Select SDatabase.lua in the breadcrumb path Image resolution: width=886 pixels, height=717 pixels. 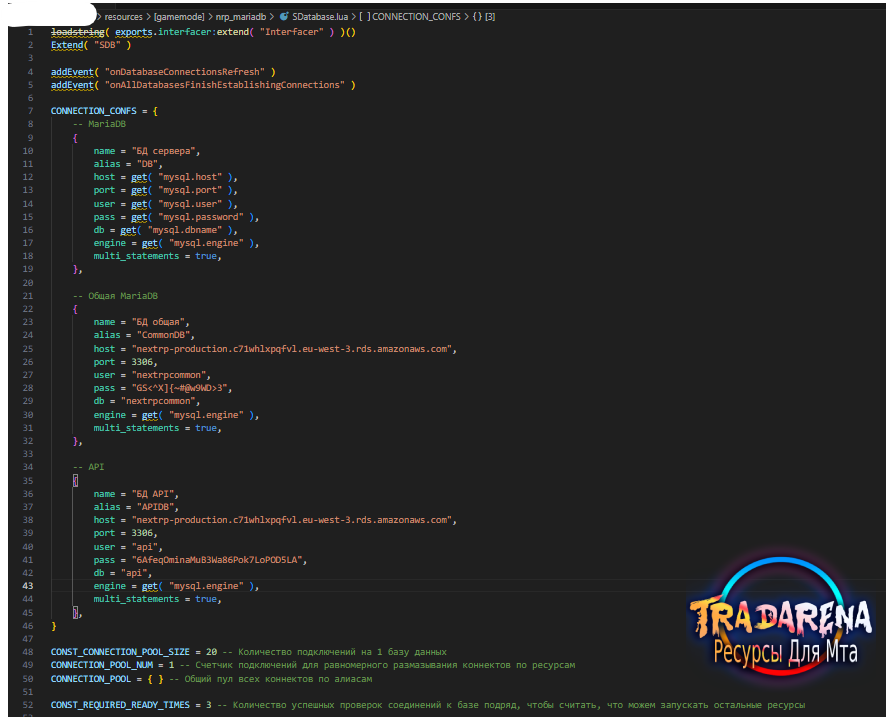point(320,17)
